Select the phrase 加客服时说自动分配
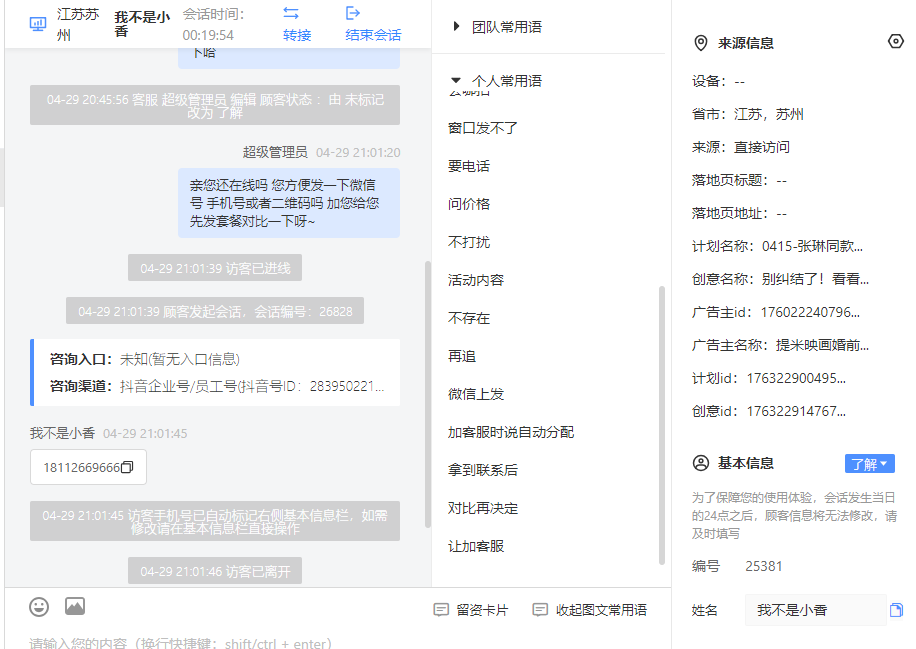The image size is (916, 649). click(511, 432)
